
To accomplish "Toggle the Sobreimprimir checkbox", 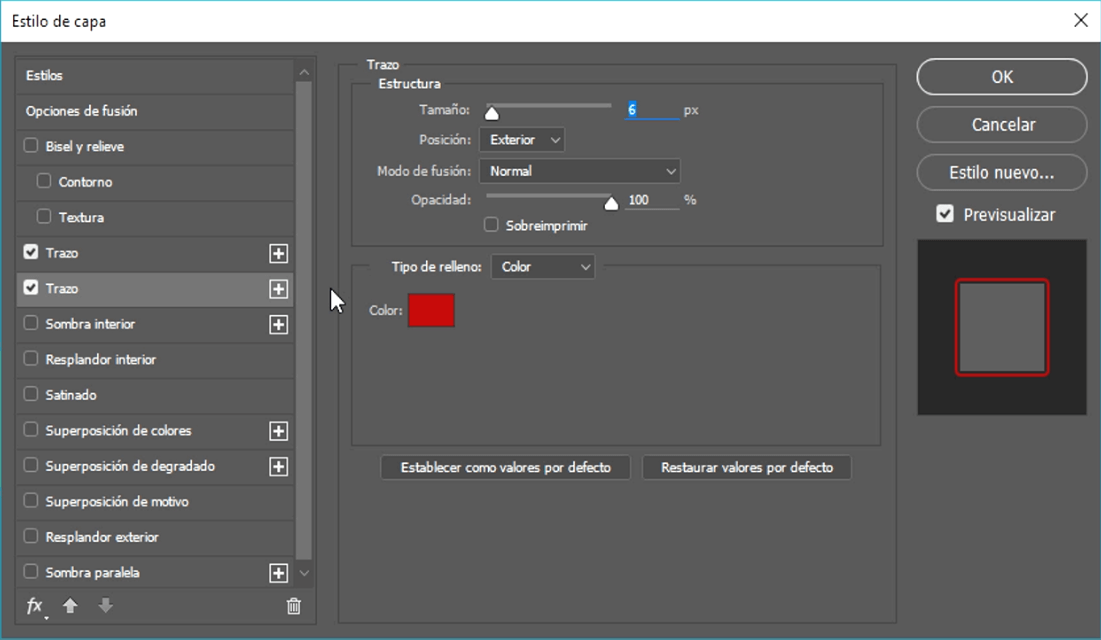I will tap(491, 225).
